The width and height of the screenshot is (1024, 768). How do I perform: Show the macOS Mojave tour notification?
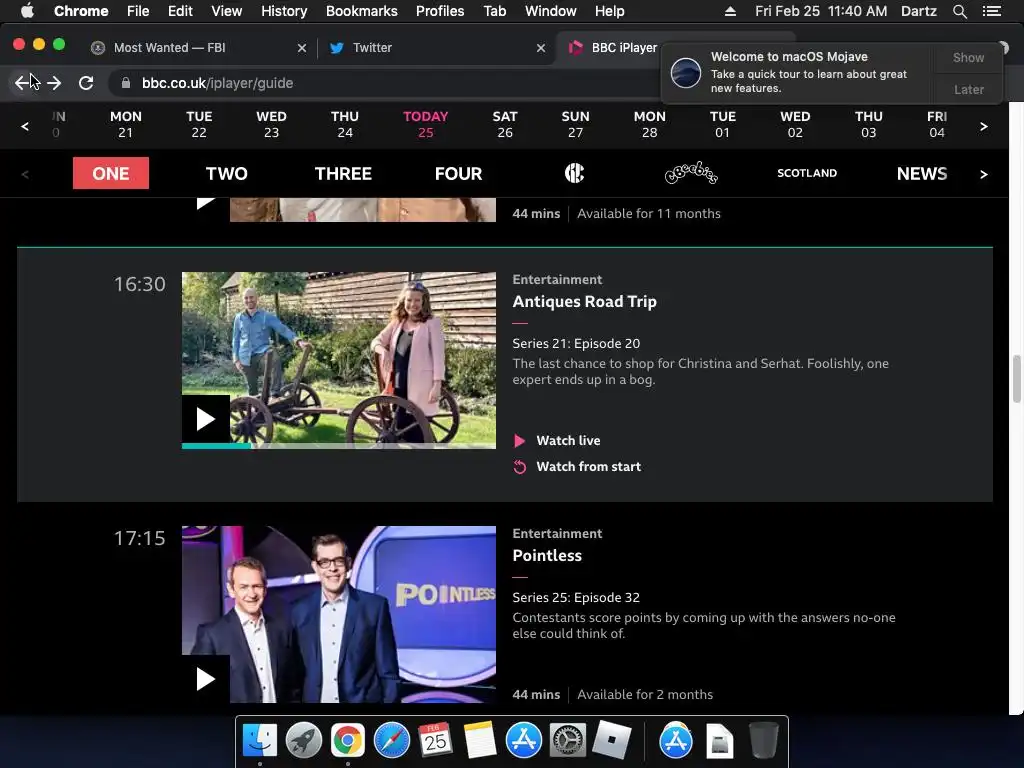[968, 57]
